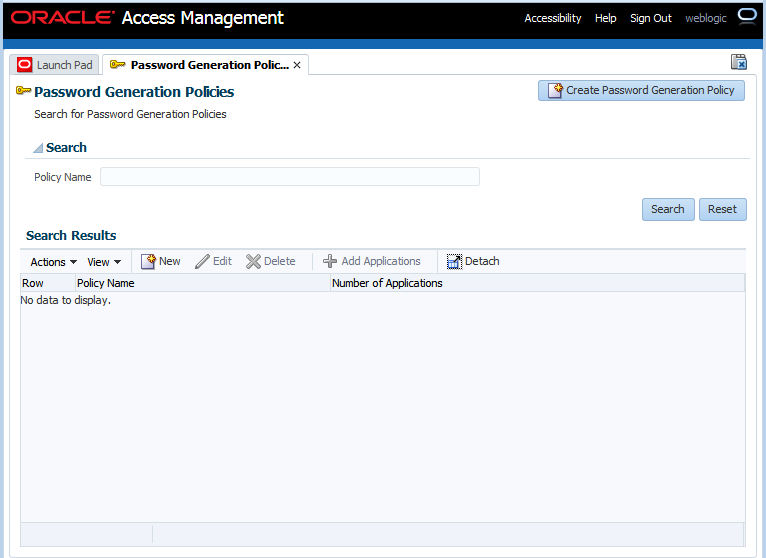Open the Actions dropdown menu
Image resolution: width=766 pixels, height=558 pixels.
click(x=53, y=262)
